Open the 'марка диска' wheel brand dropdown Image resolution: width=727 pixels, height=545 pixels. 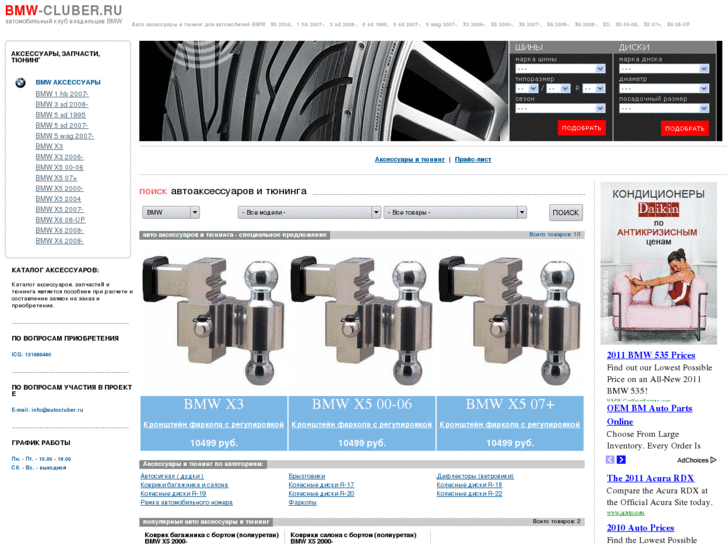[x=664, y=69]
